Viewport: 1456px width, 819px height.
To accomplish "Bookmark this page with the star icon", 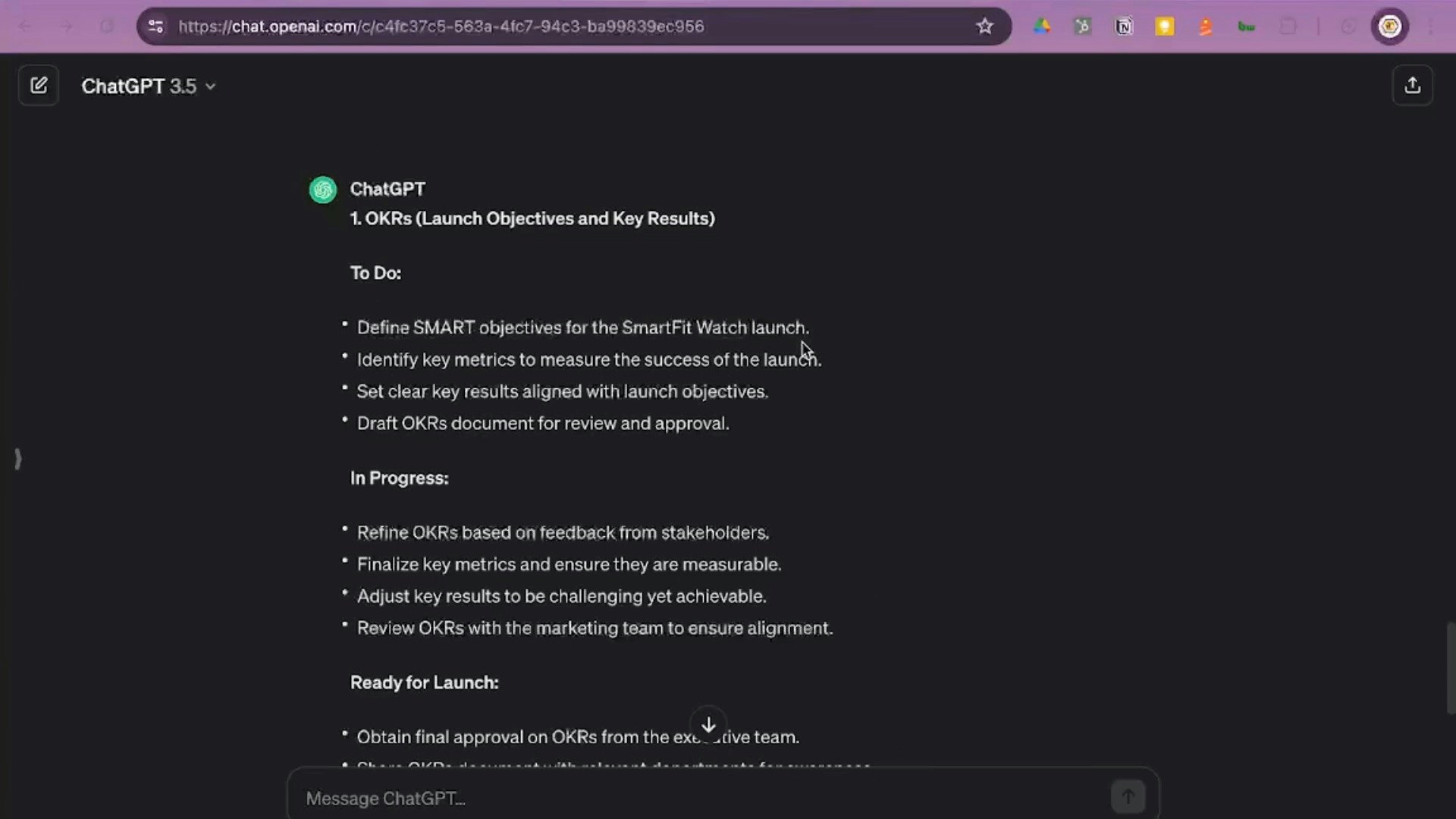I will coord(984,27).
